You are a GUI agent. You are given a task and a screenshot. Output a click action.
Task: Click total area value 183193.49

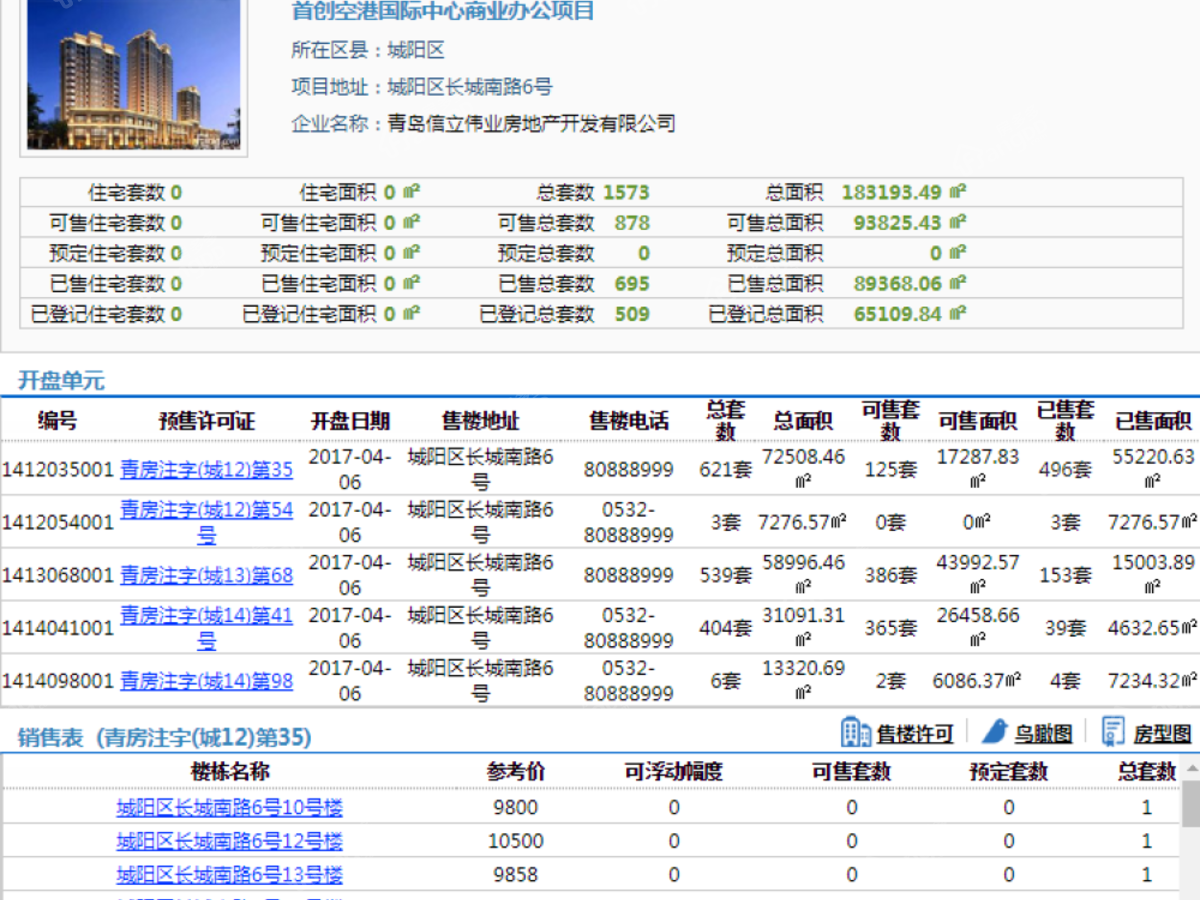tap(892, 193)
